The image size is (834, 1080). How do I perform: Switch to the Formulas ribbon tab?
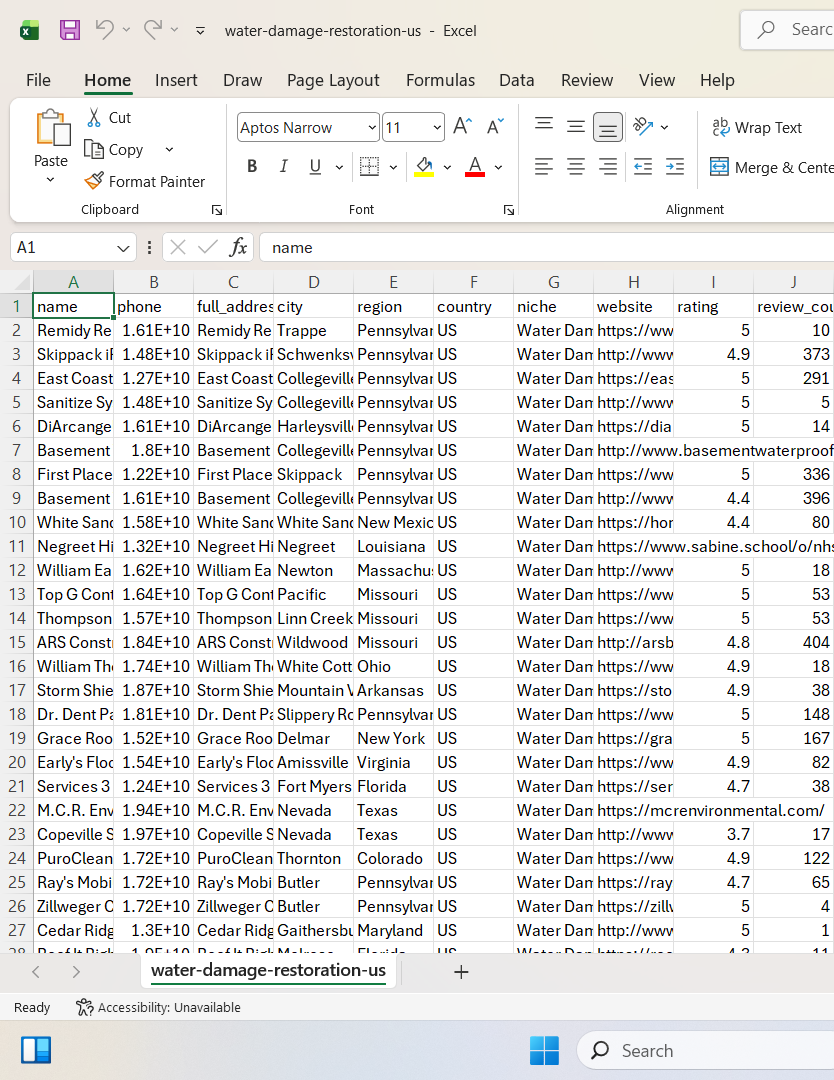point(441,80)
